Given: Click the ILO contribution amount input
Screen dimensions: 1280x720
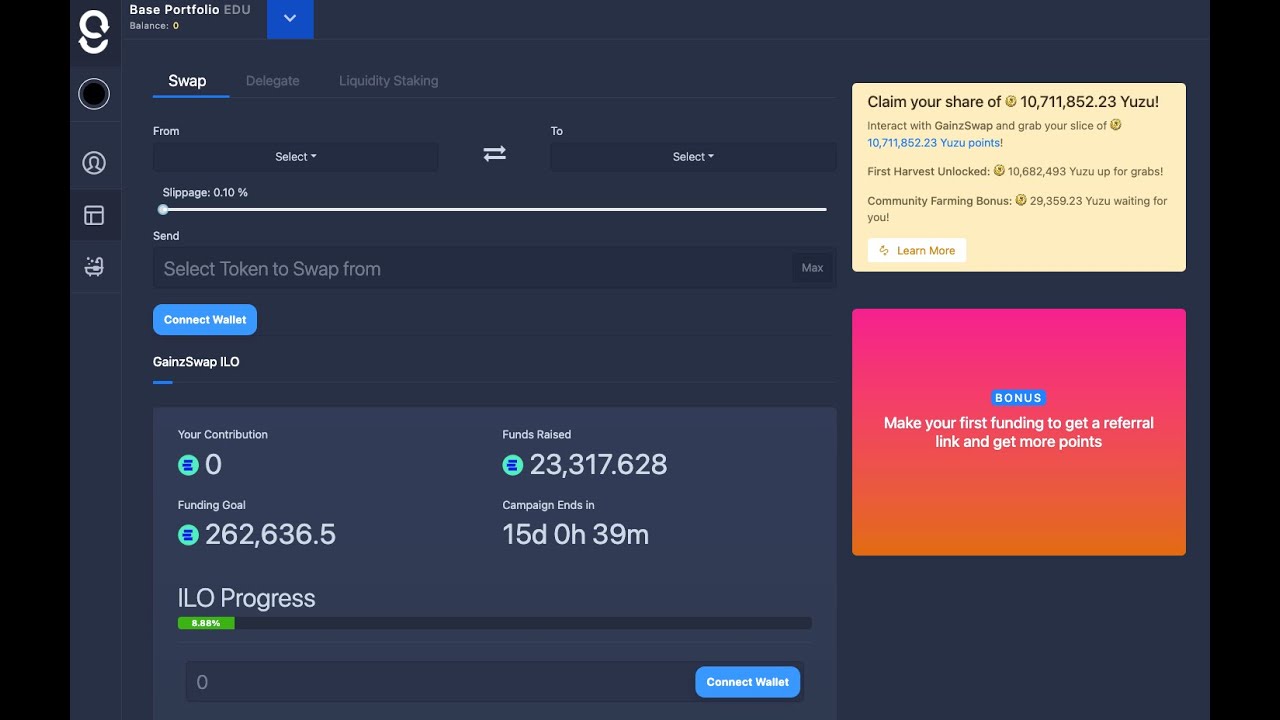Looking at the screenshot, I should coord(441,682).
